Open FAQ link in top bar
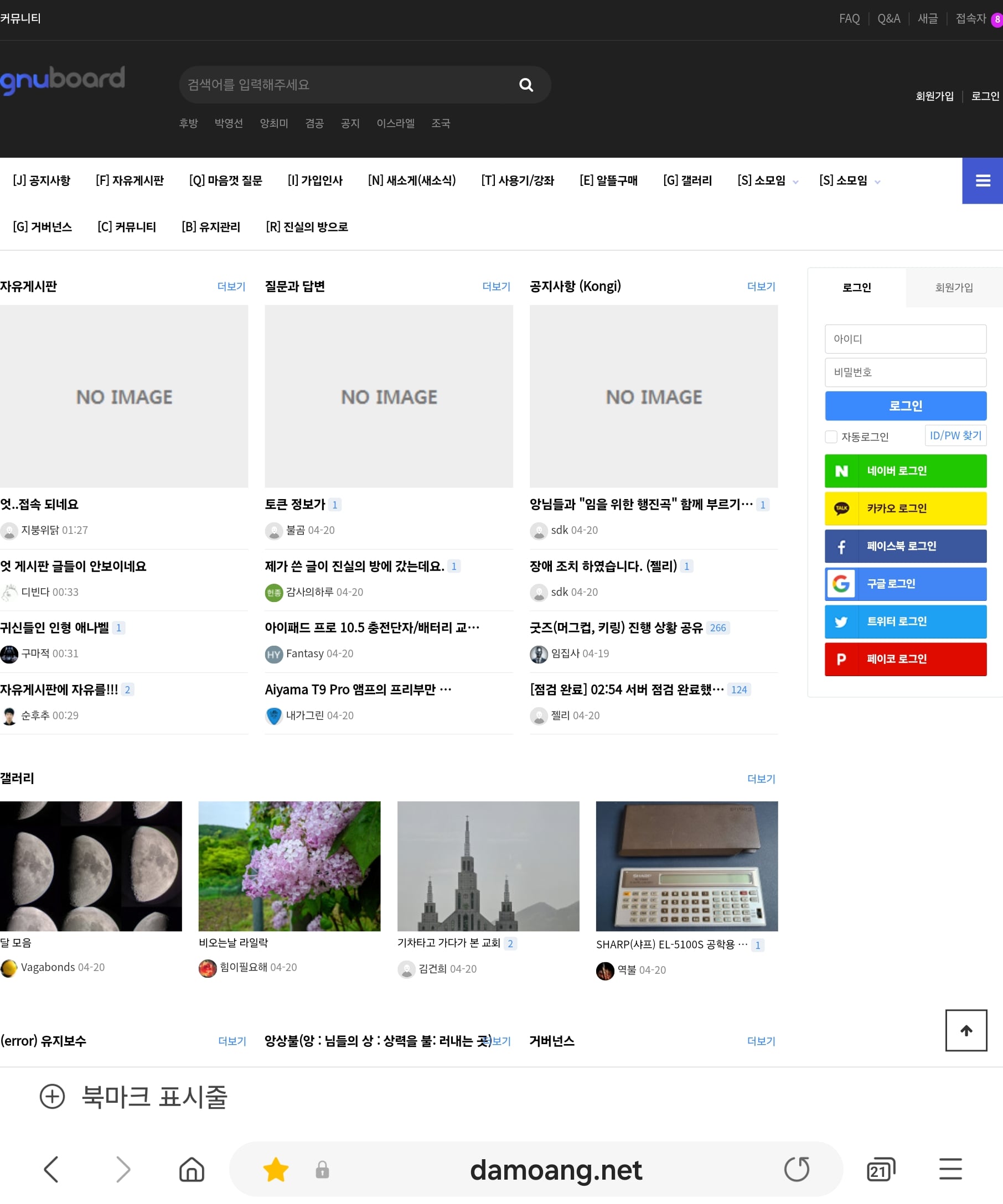This screenshot has width=1003, height=1204. coord(849,19)
